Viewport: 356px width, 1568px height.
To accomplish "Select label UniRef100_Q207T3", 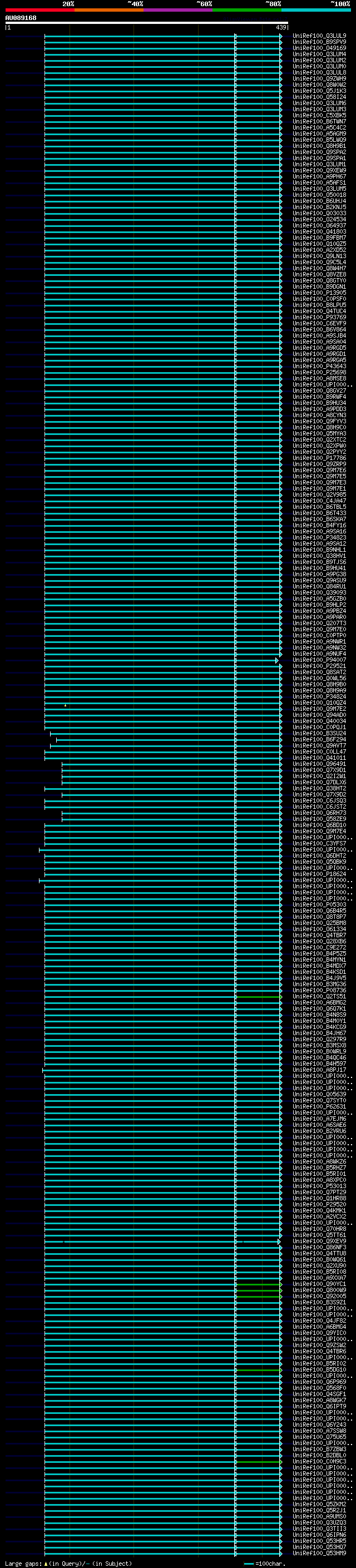I will (x=319, y=624).
